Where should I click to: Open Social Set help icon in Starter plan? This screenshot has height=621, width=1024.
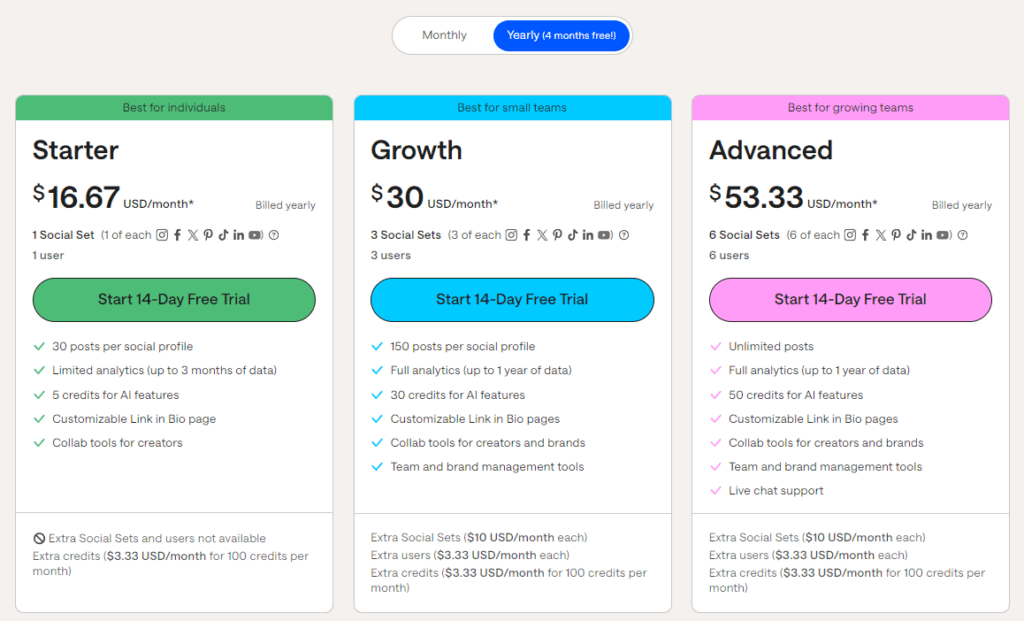point(274,235)
